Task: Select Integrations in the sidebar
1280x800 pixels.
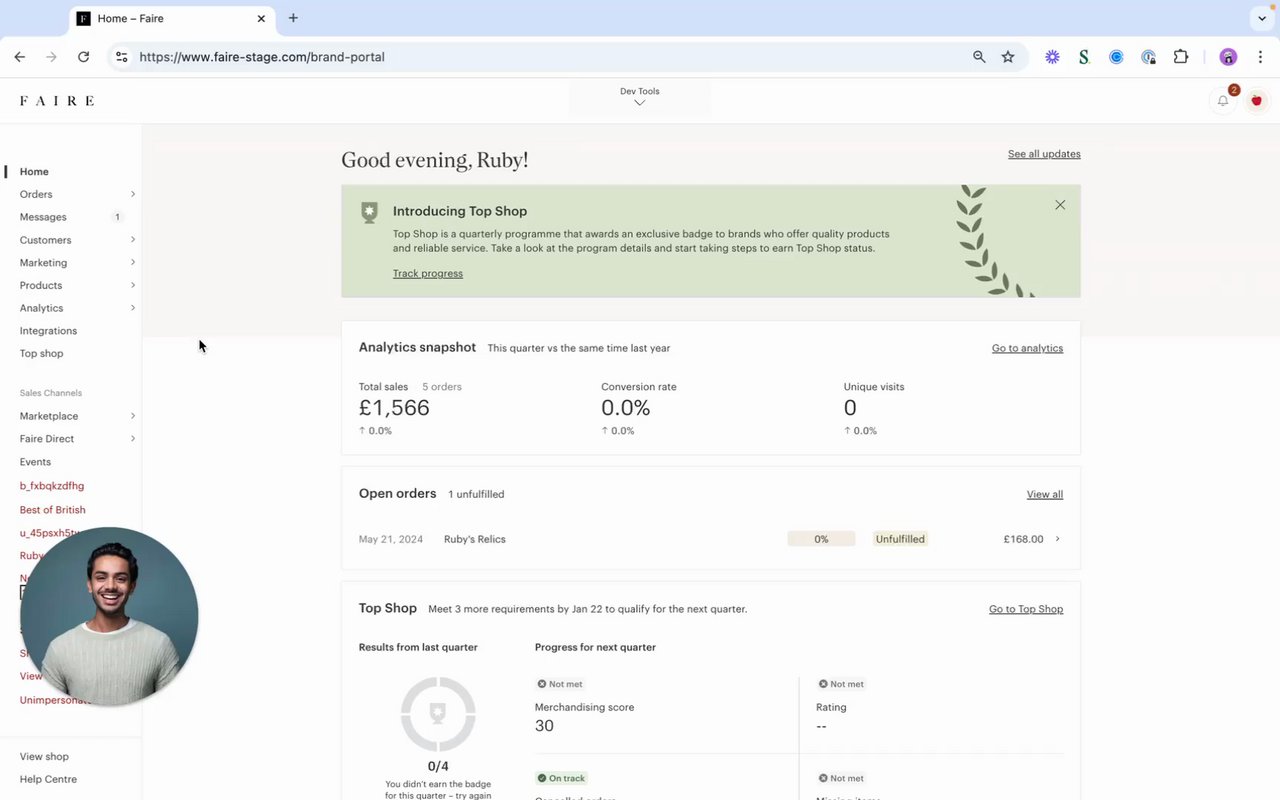Action: point(48,331)
